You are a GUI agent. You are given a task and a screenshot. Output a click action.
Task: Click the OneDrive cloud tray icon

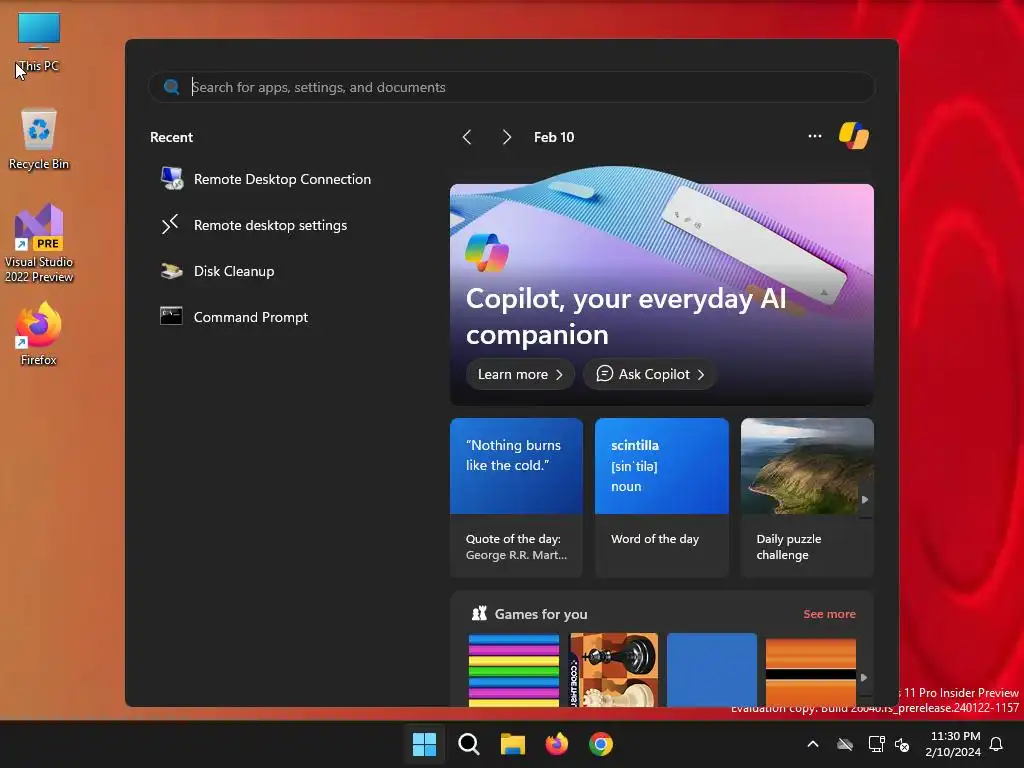tap(845, 744)
